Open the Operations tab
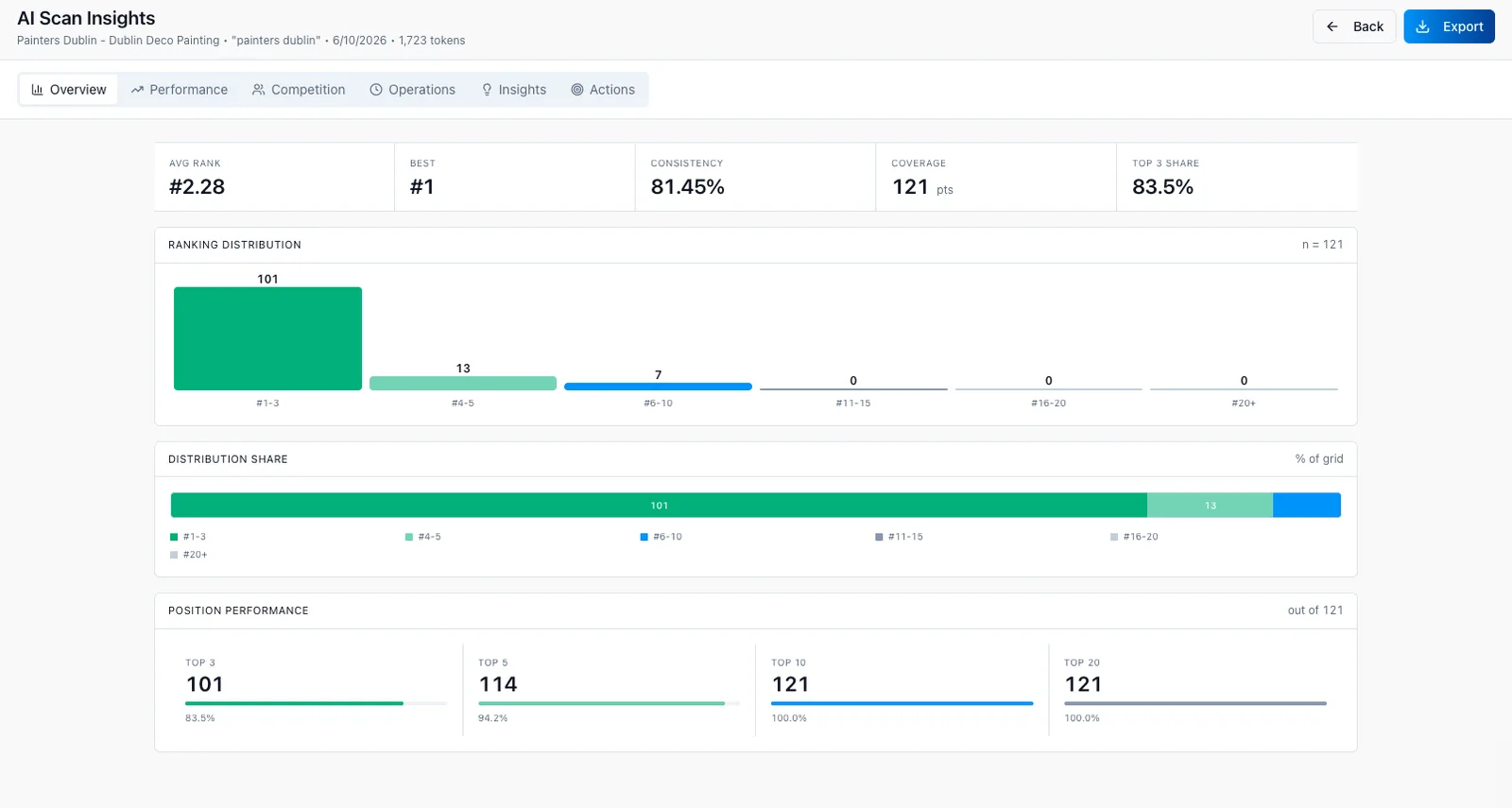 [413, 90]
